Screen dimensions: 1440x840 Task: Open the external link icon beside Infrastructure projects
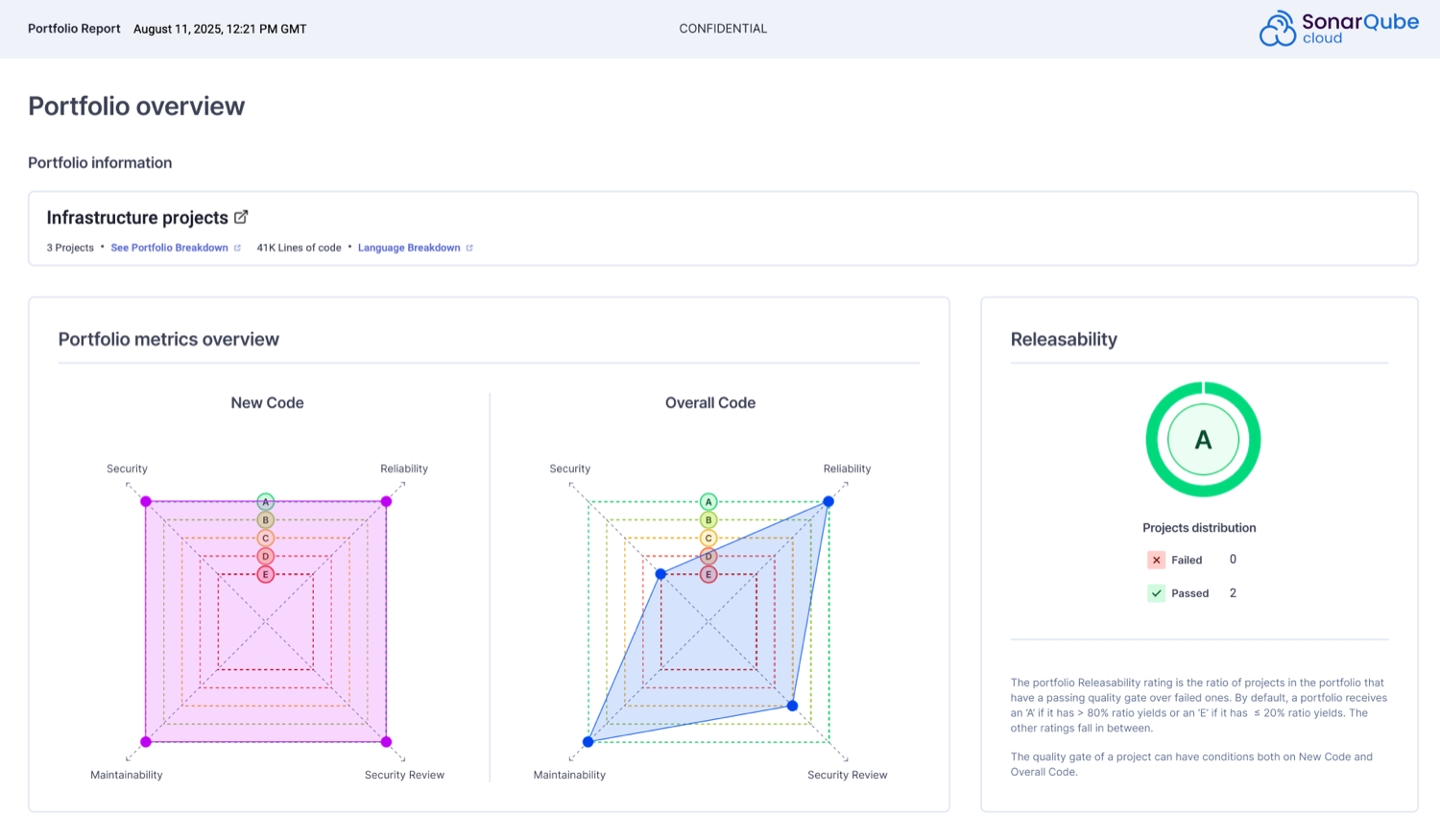242,216
